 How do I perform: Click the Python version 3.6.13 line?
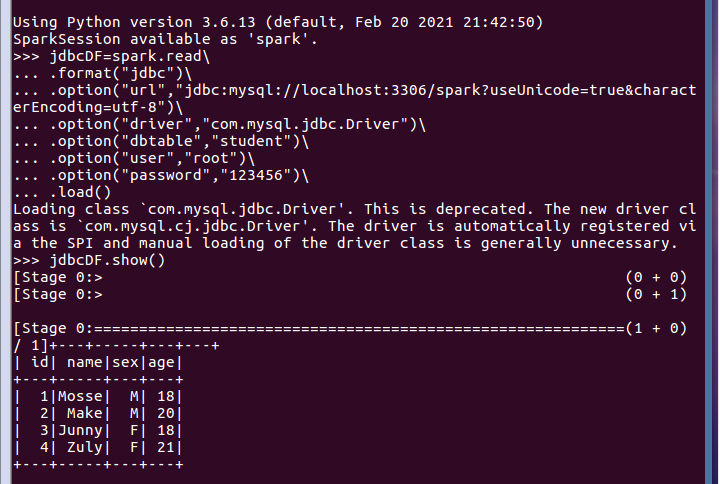point(278,23)
